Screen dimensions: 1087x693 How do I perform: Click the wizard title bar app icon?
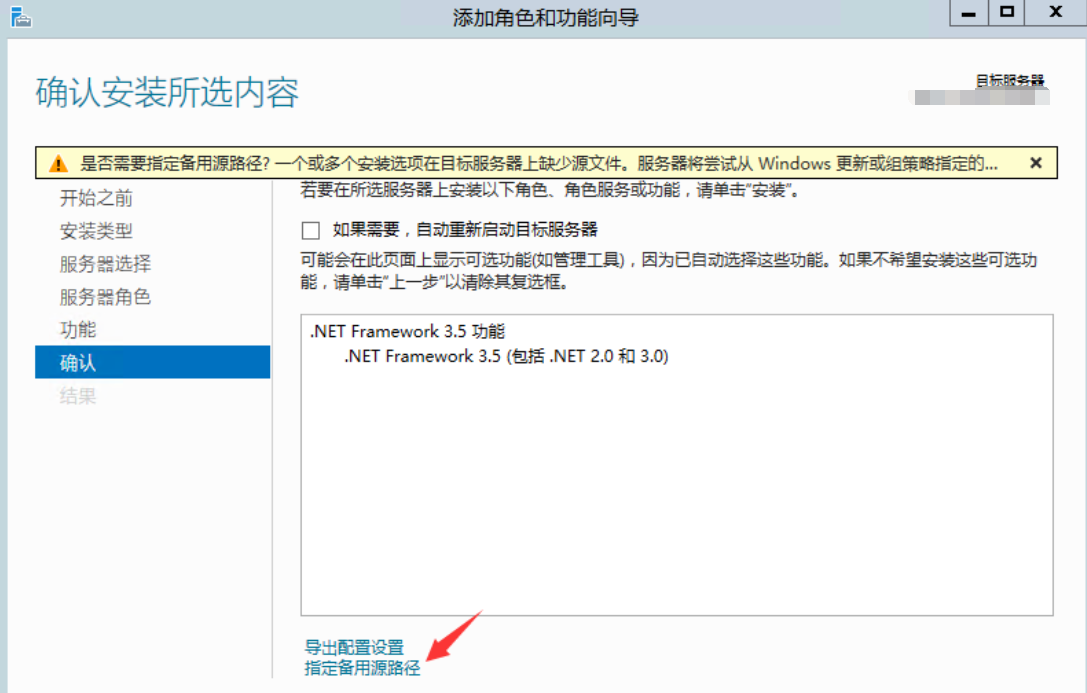21,17
